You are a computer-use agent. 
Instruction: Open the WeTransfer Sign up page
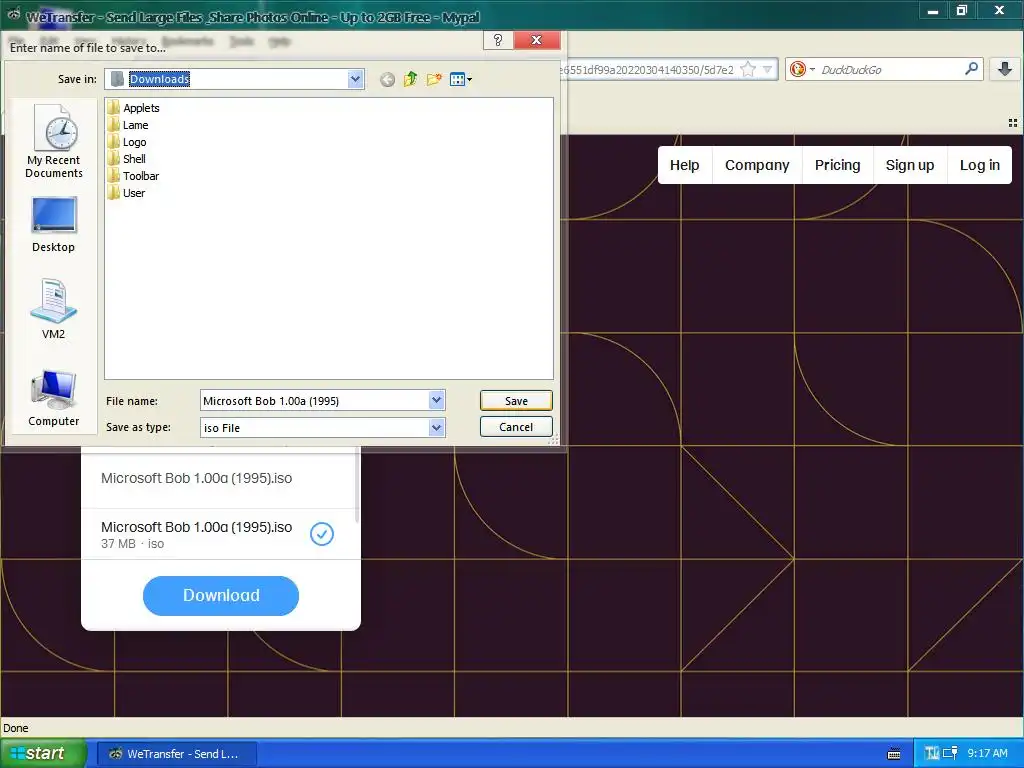(910, 165)
